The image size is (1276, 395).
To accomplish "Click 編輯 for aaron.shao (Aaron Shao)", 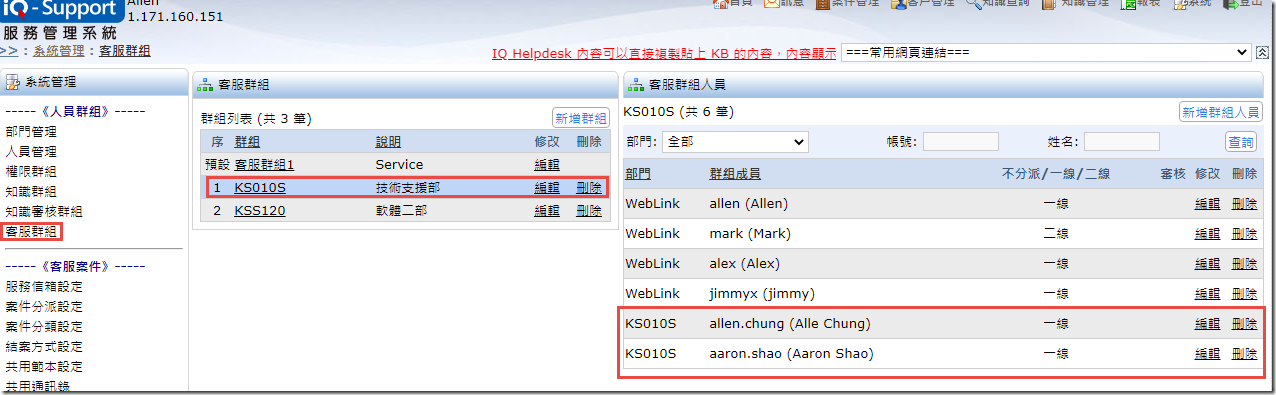I will (x=1208, y=353).
